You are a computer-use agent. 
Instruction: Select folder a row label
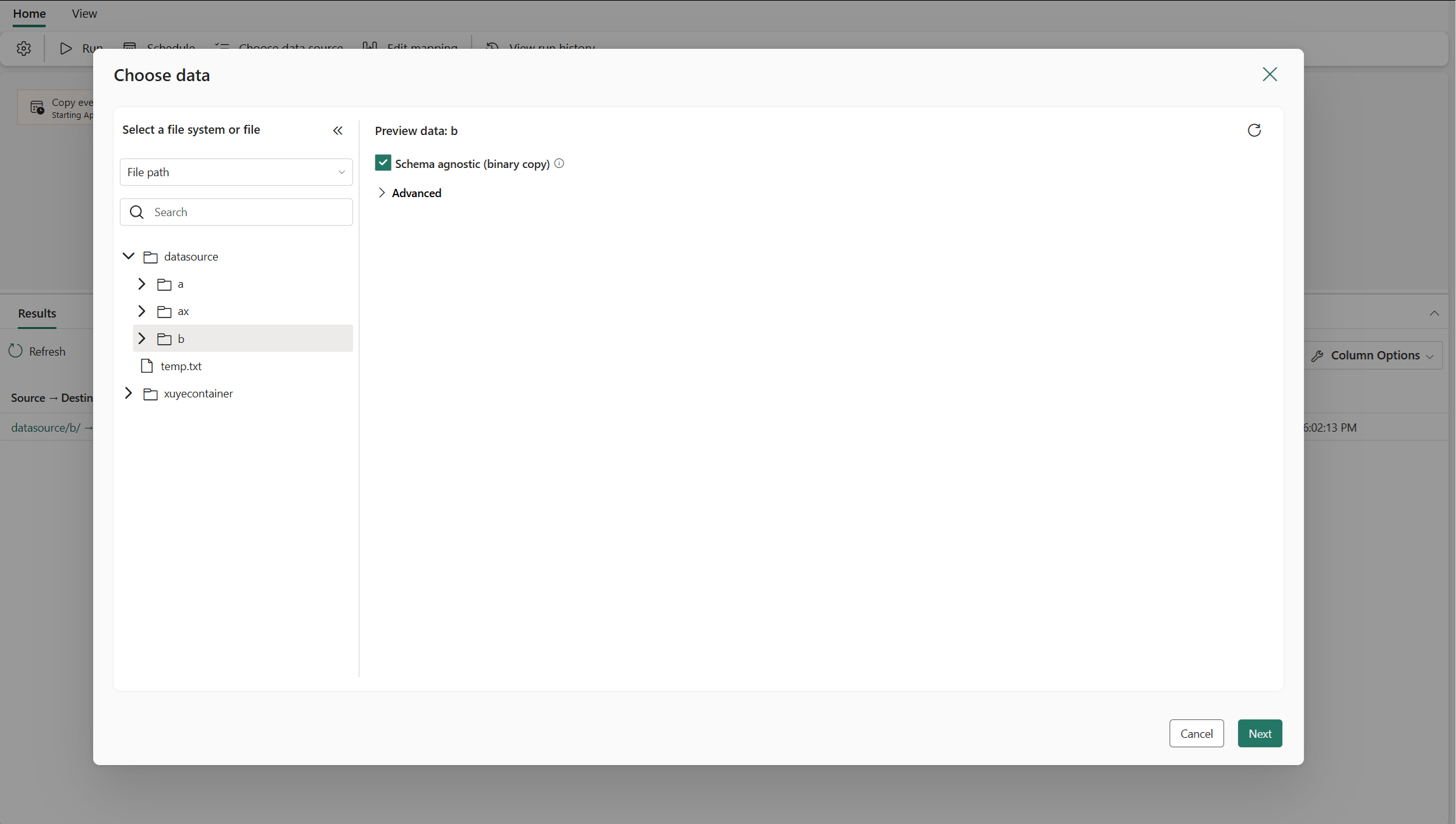[181, 284]
